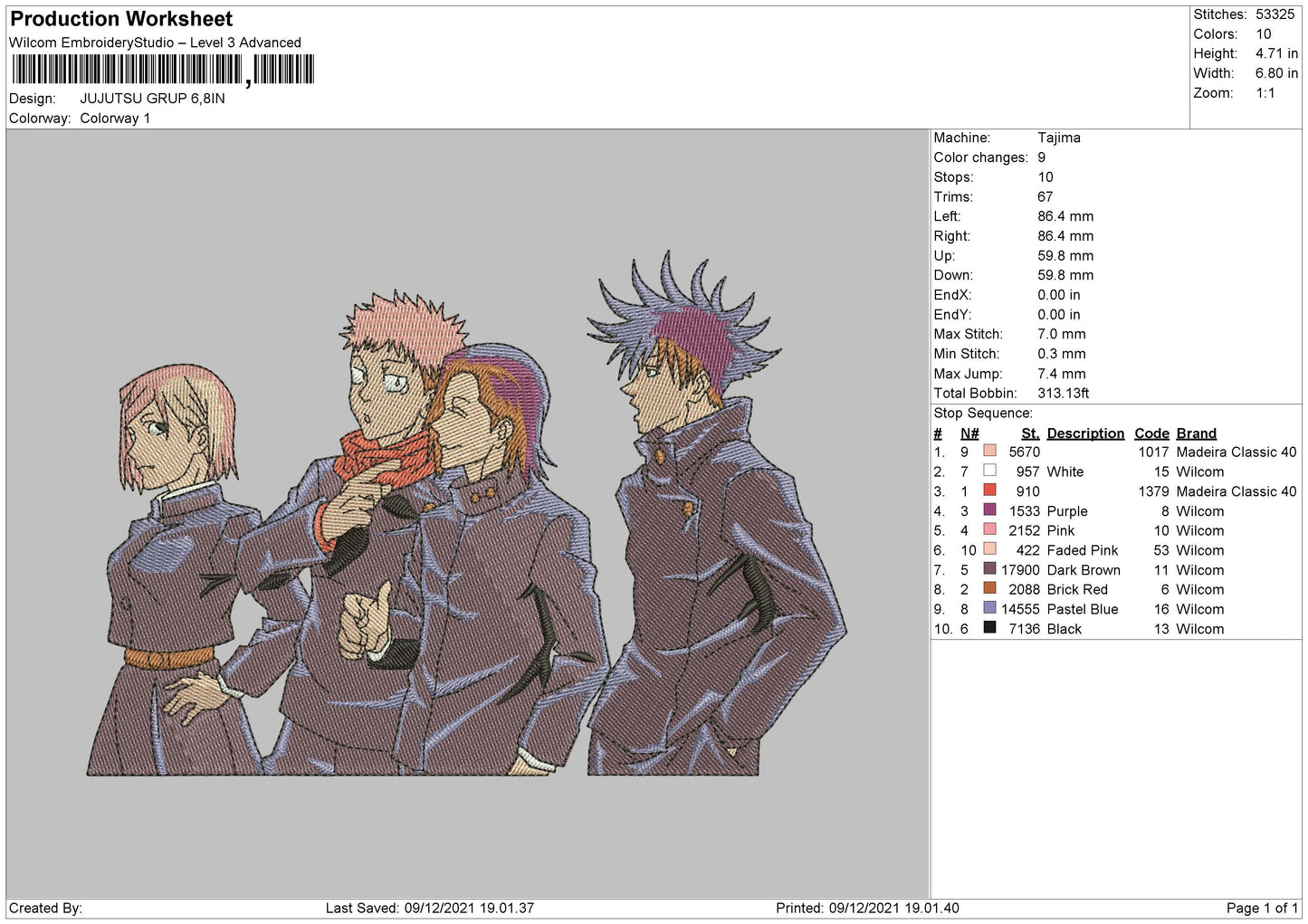The image size is (1308, 924).
Task: Click the Min Stitch value '0.3 mm'
Action: coord(1062,354)
